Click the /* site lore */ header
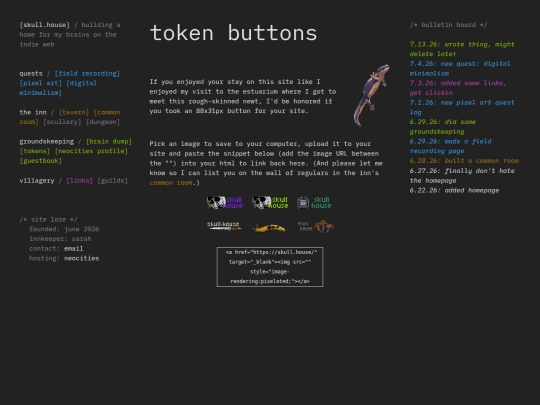This screenshot has width=540, height=405. pos(49,219)
